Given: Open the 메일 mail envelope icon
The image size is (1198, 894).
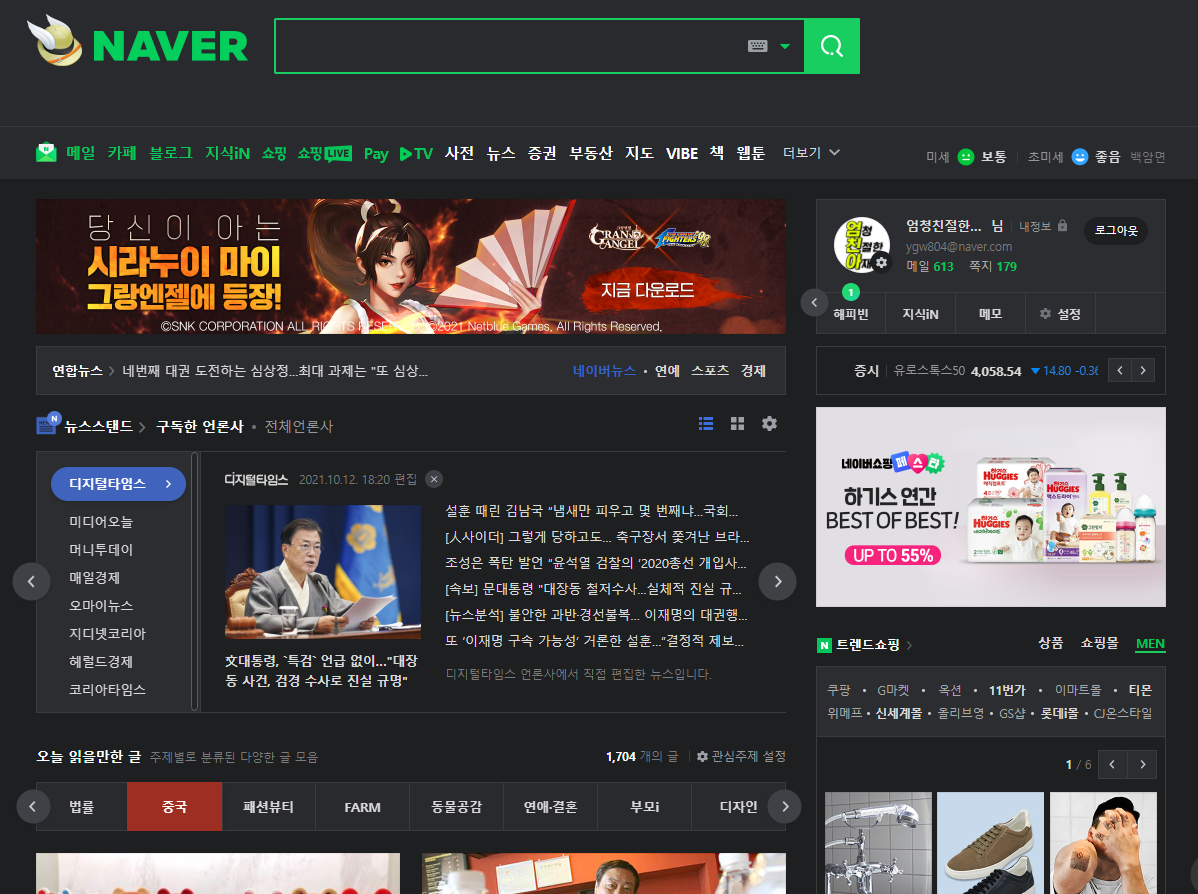Looking at the screenshot, I should (46, 153).
